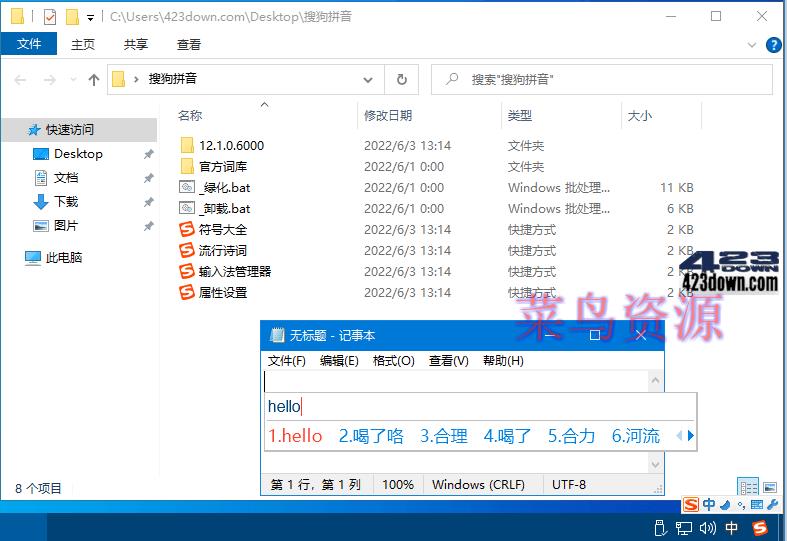Open Explorer help icon

773,45
